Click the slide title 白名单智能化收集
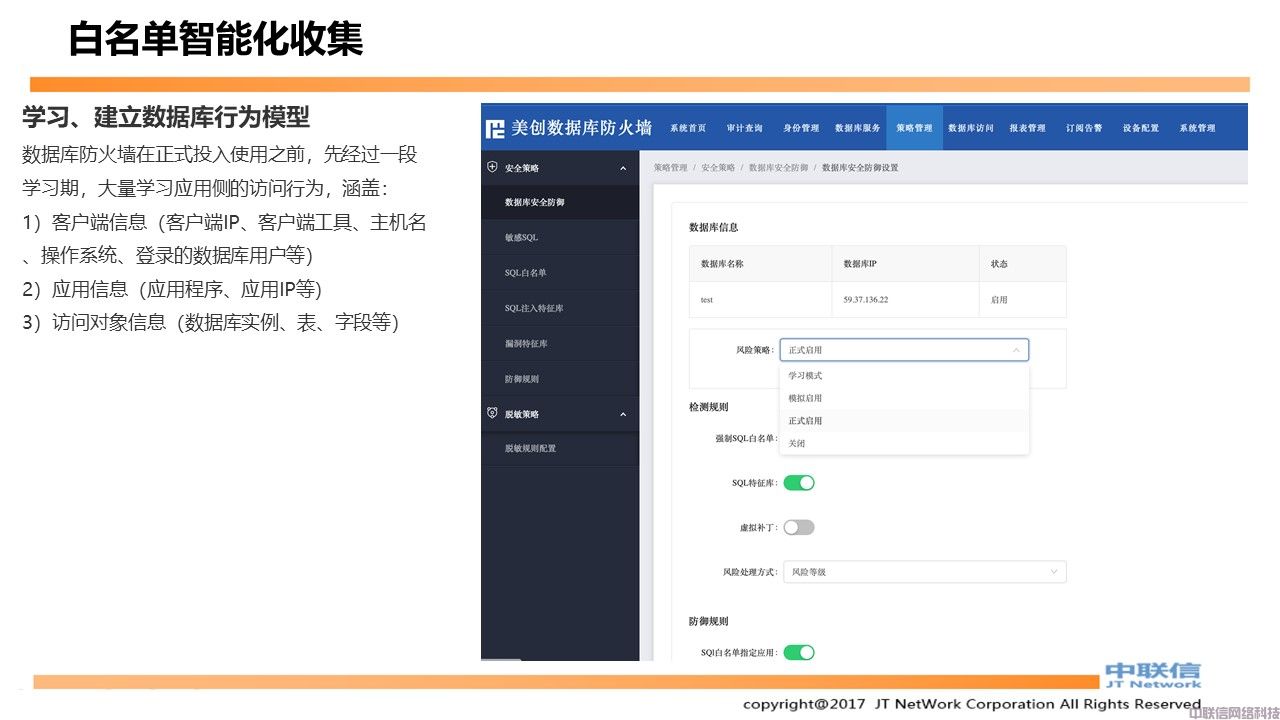The height and width of the screenshot is (720, 1280). [x=216, y=39]
